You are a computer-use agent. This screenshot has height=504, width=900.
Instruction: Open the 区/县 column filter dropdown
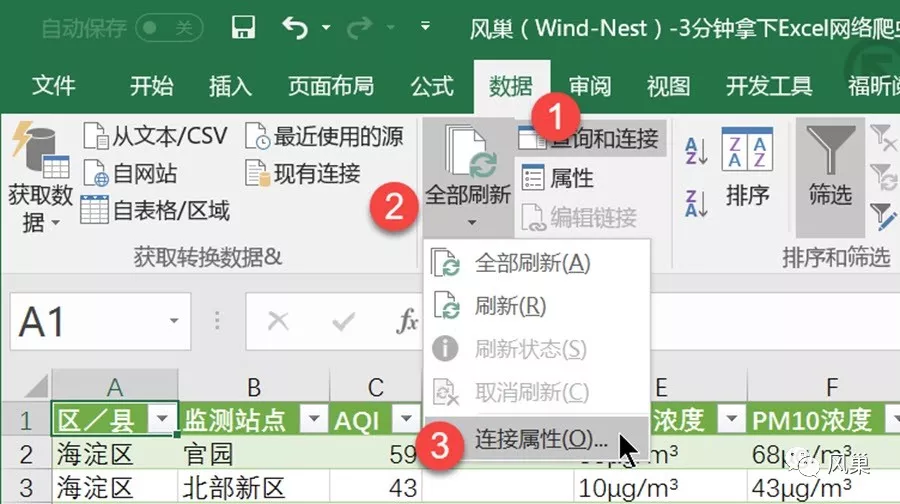point(162,419)
